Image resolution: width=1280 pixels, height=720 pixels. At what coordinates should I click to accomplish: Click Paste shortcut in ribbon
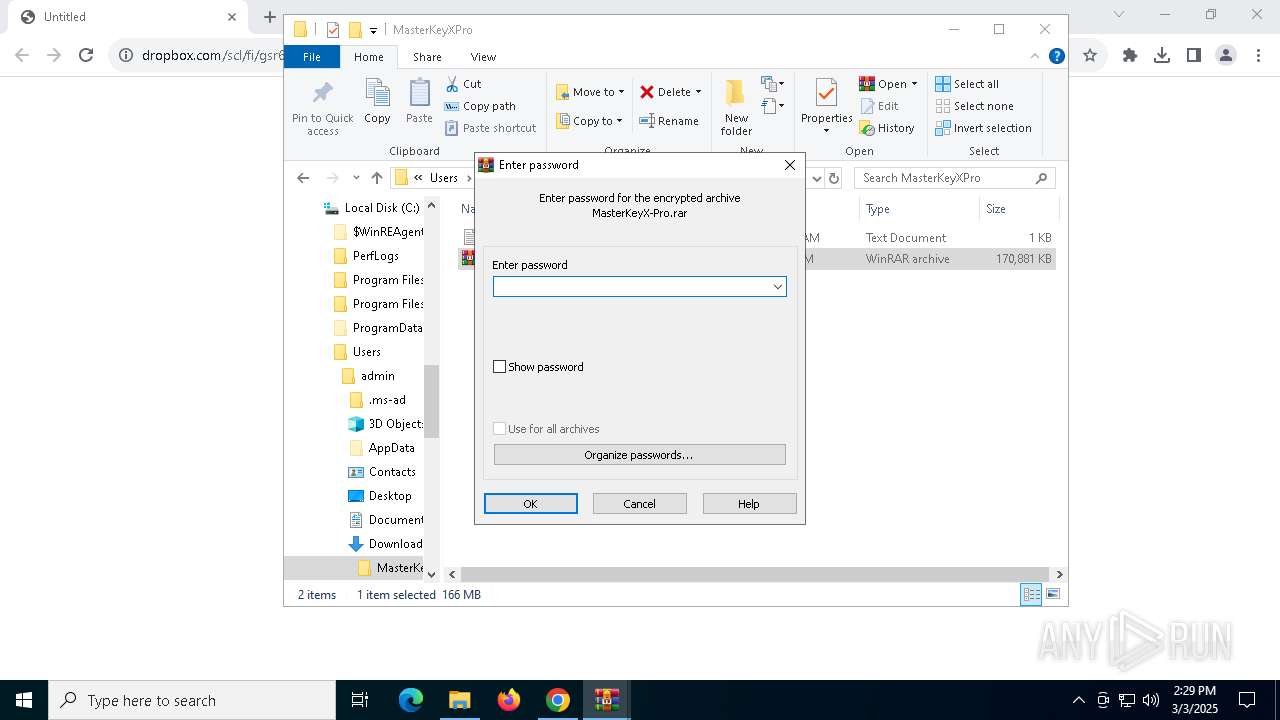click(490, 128)
